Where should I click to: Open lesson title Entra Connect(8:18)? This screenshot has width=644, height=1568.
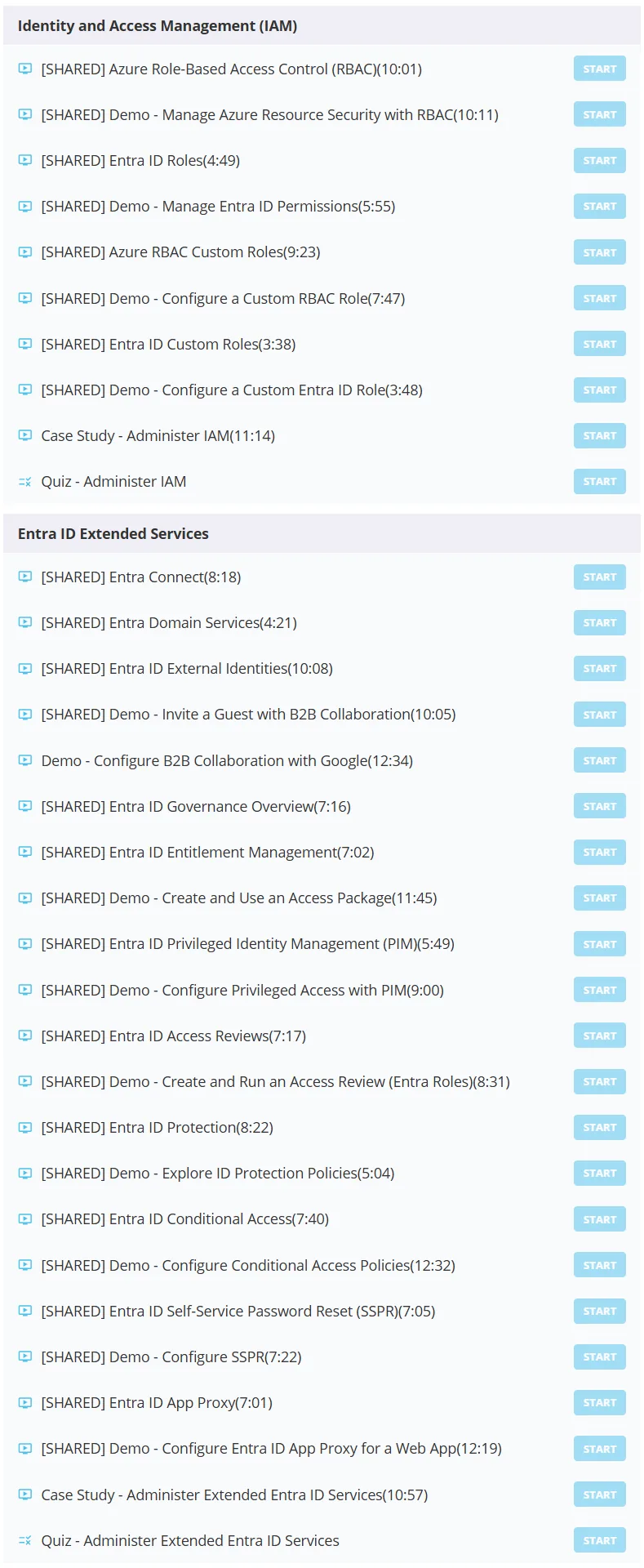click(141, 577)
